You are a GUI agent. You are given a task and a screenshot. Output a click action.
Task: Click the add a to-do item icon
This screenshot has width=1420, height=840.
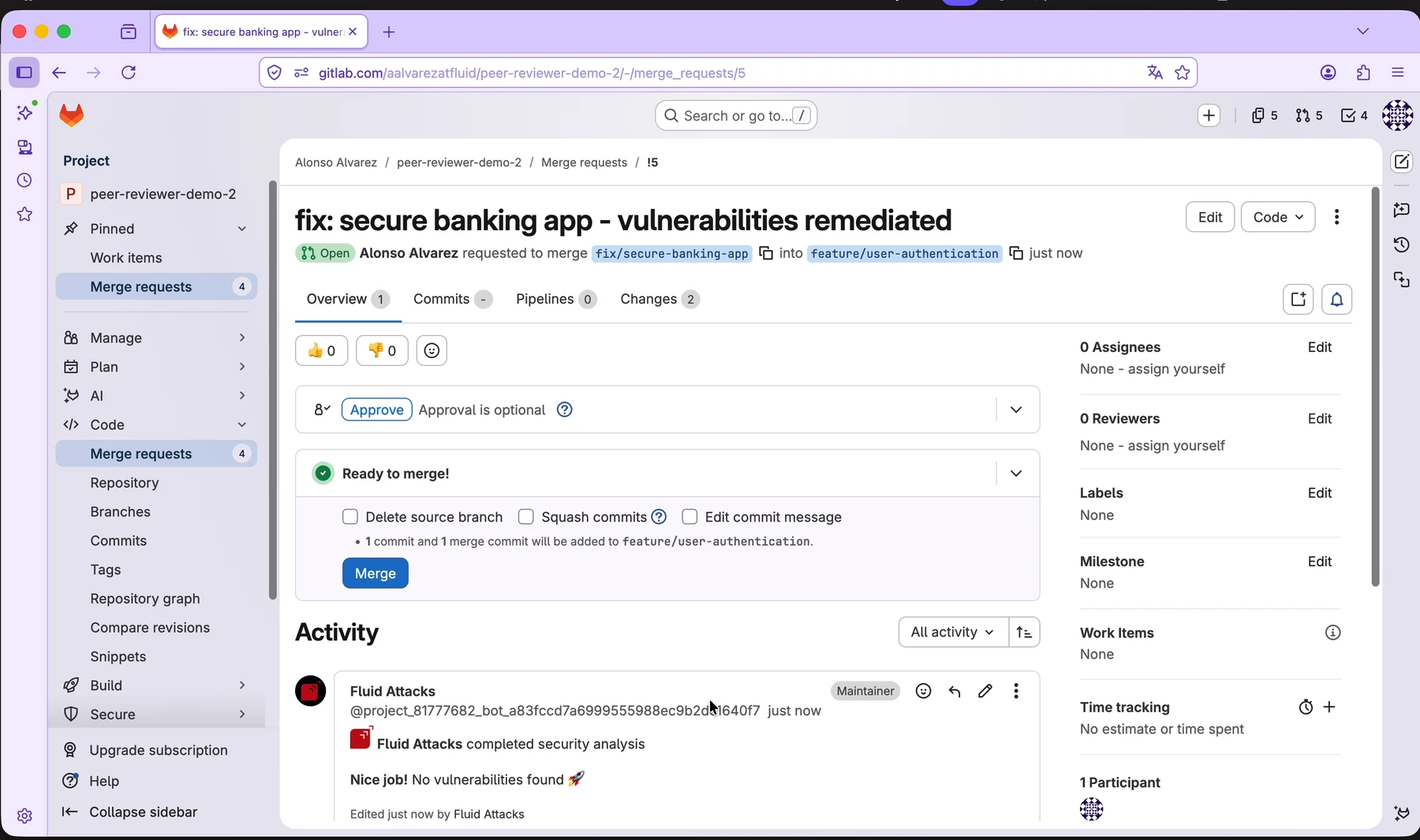1299,300
